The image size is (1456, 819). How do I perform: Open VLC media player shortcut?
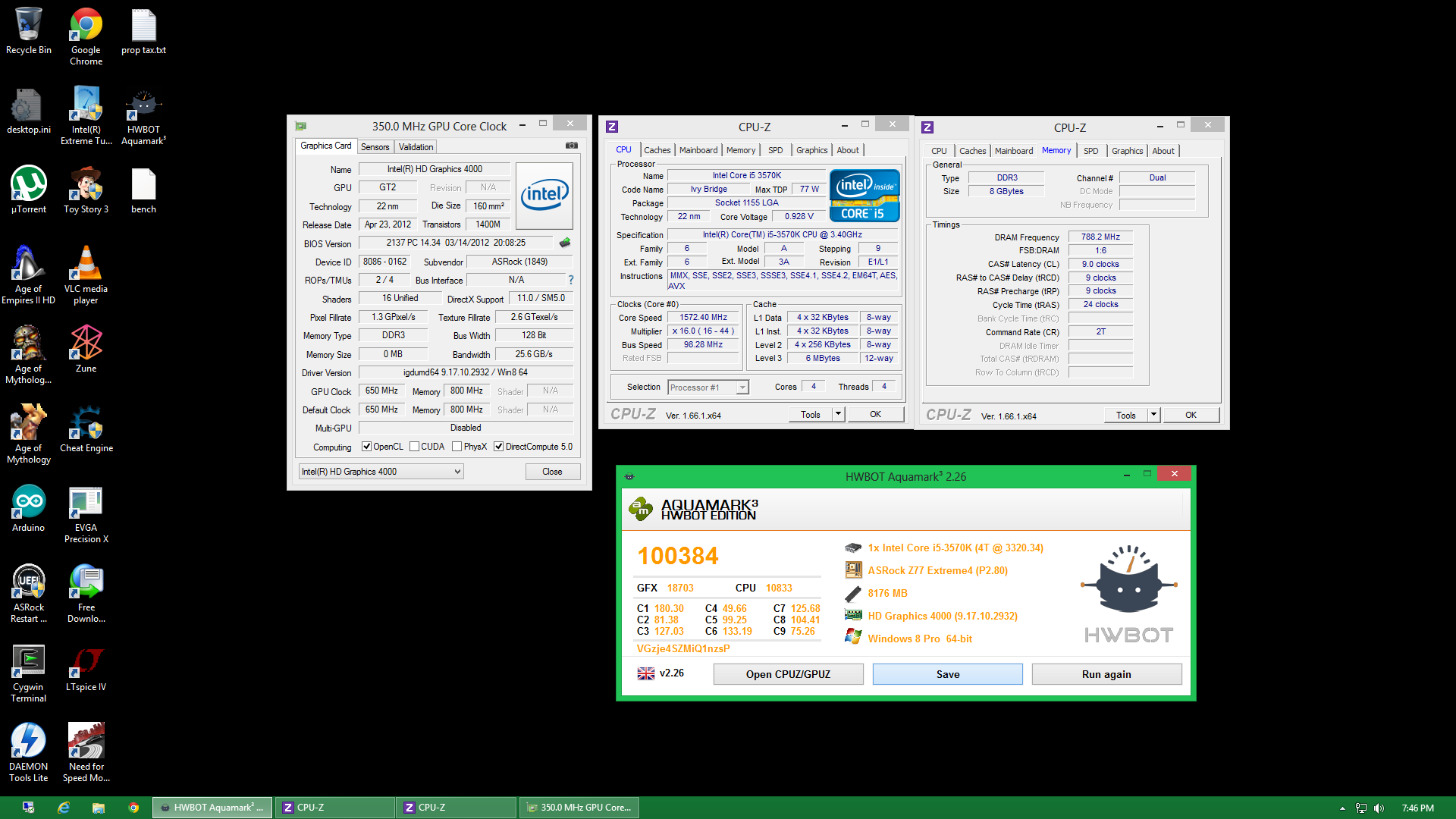(x=86, y=275)
